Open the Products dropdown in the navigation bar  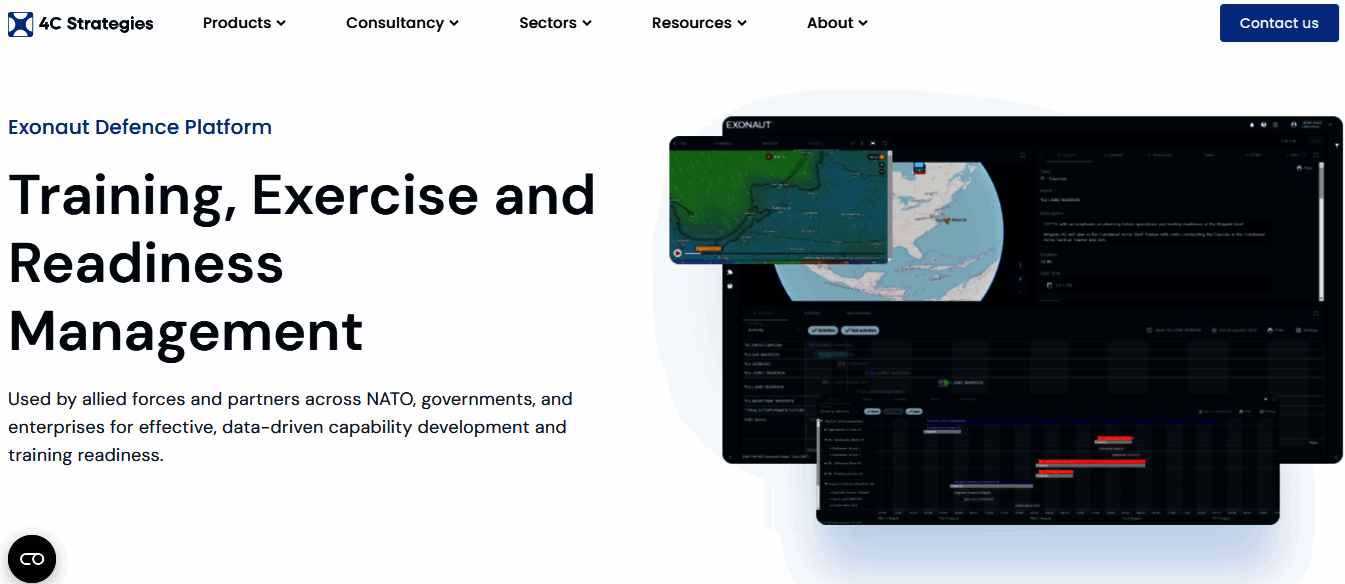243,22
